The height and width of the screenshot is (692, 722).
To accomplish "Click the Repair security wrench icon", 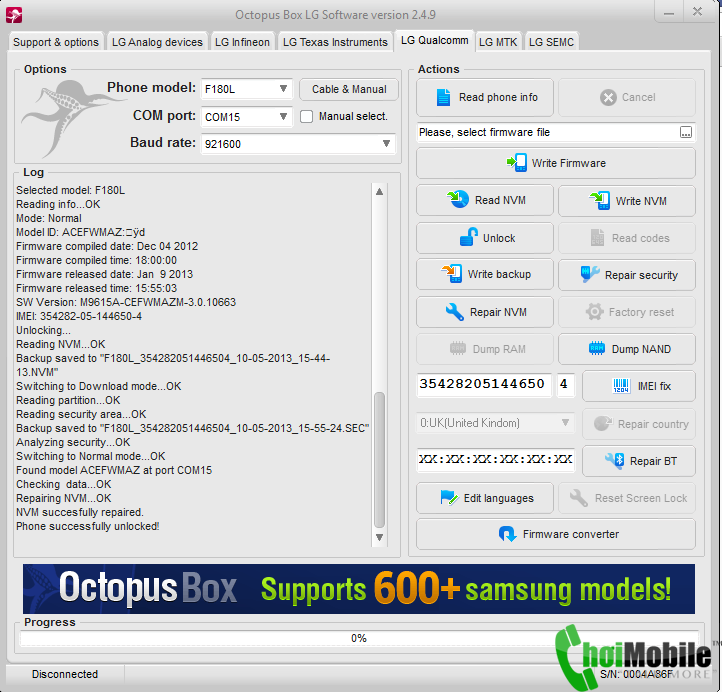I will 590,274.
